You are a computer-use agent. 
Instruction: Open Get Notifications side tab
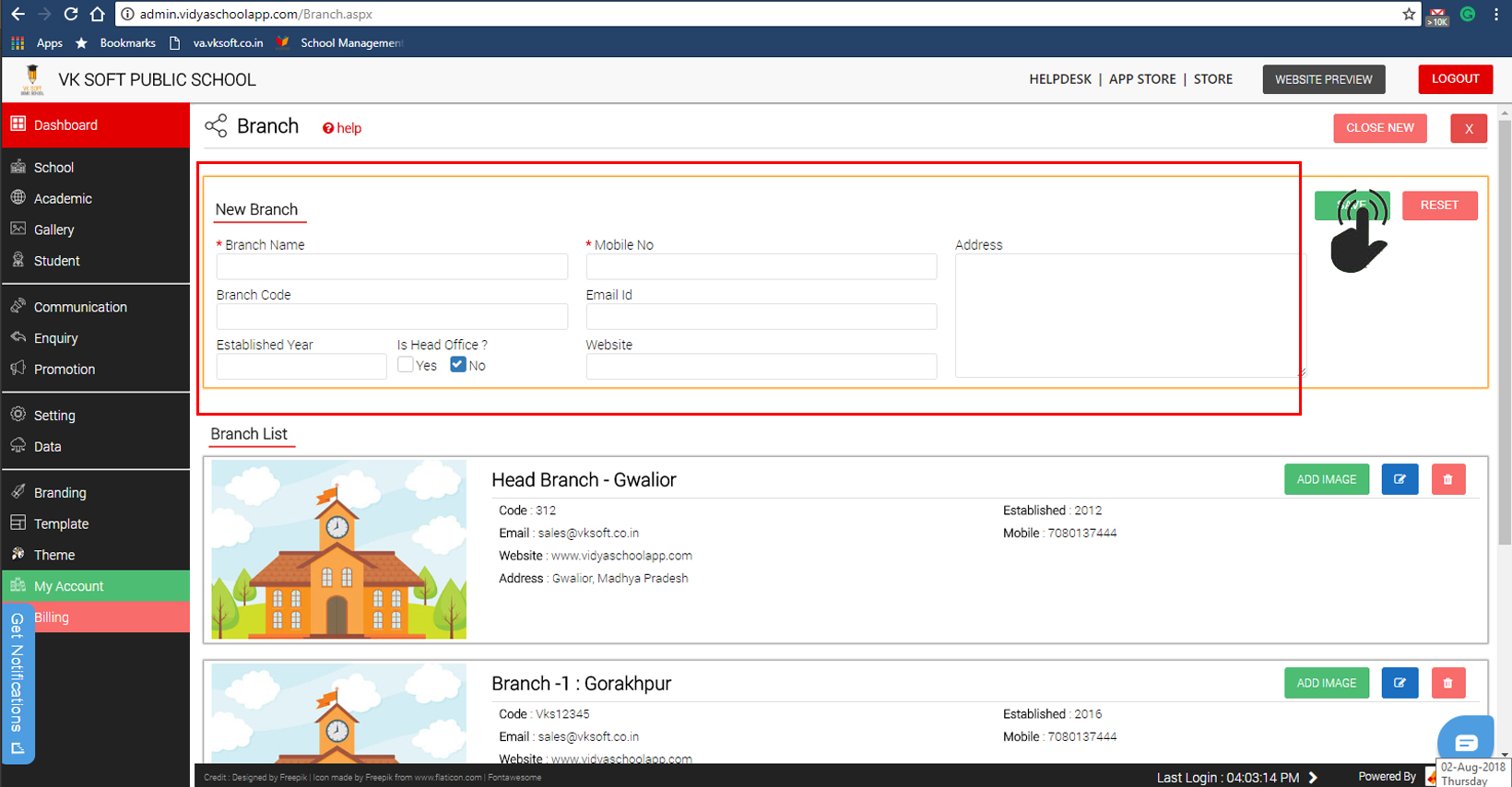pos(18,684)
